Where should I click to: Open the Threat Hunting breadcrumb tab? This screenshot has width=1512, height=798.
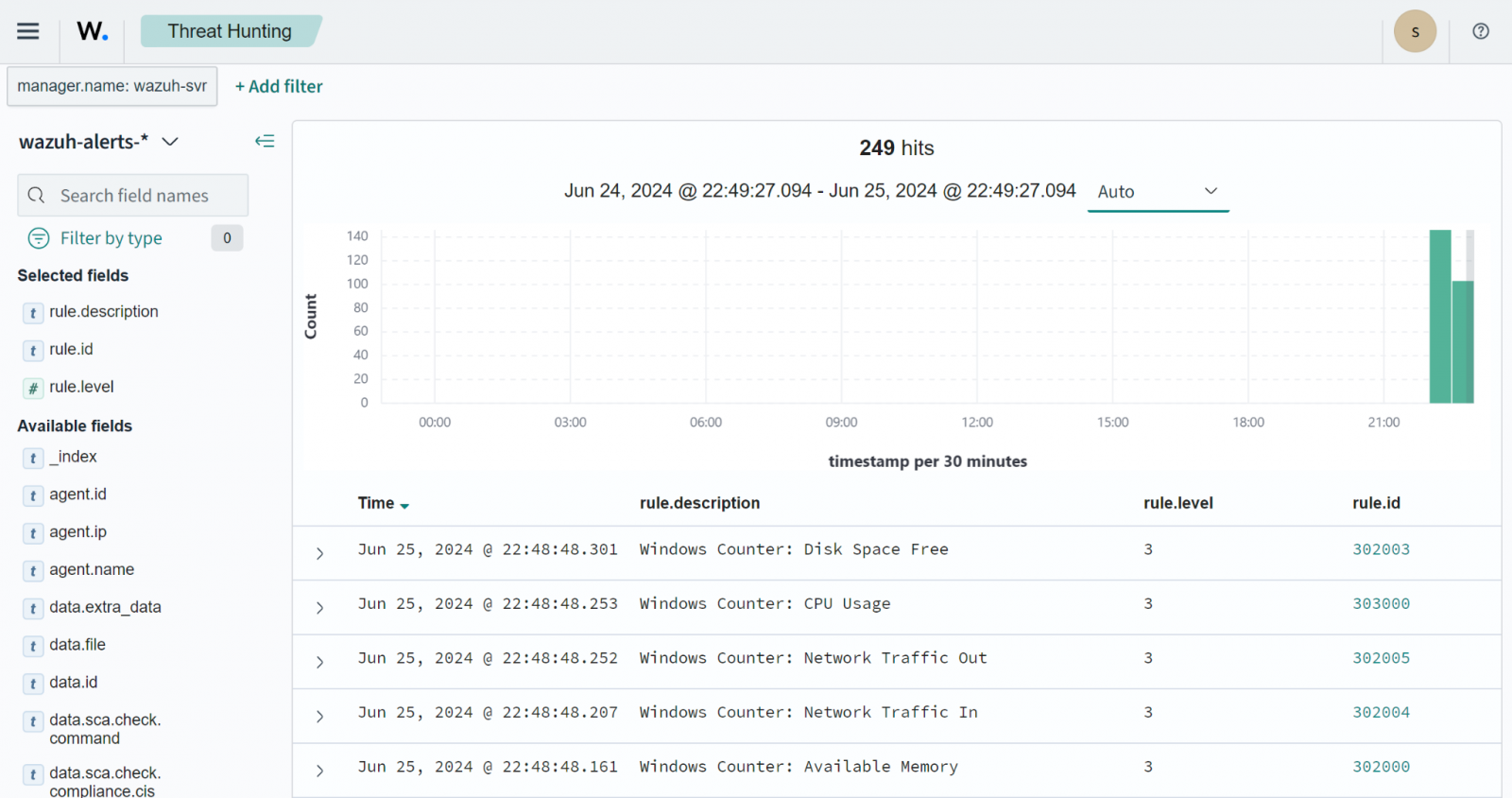point(231,31)
